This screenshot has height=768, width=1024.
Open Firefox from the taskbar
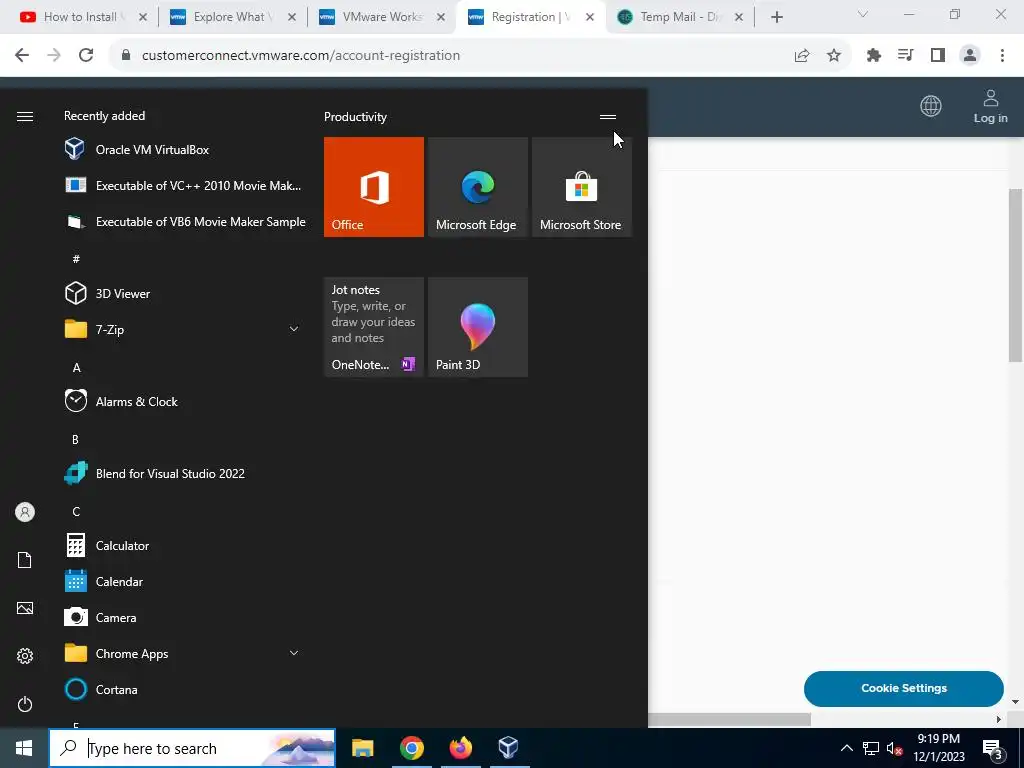[x=460, y=748]
